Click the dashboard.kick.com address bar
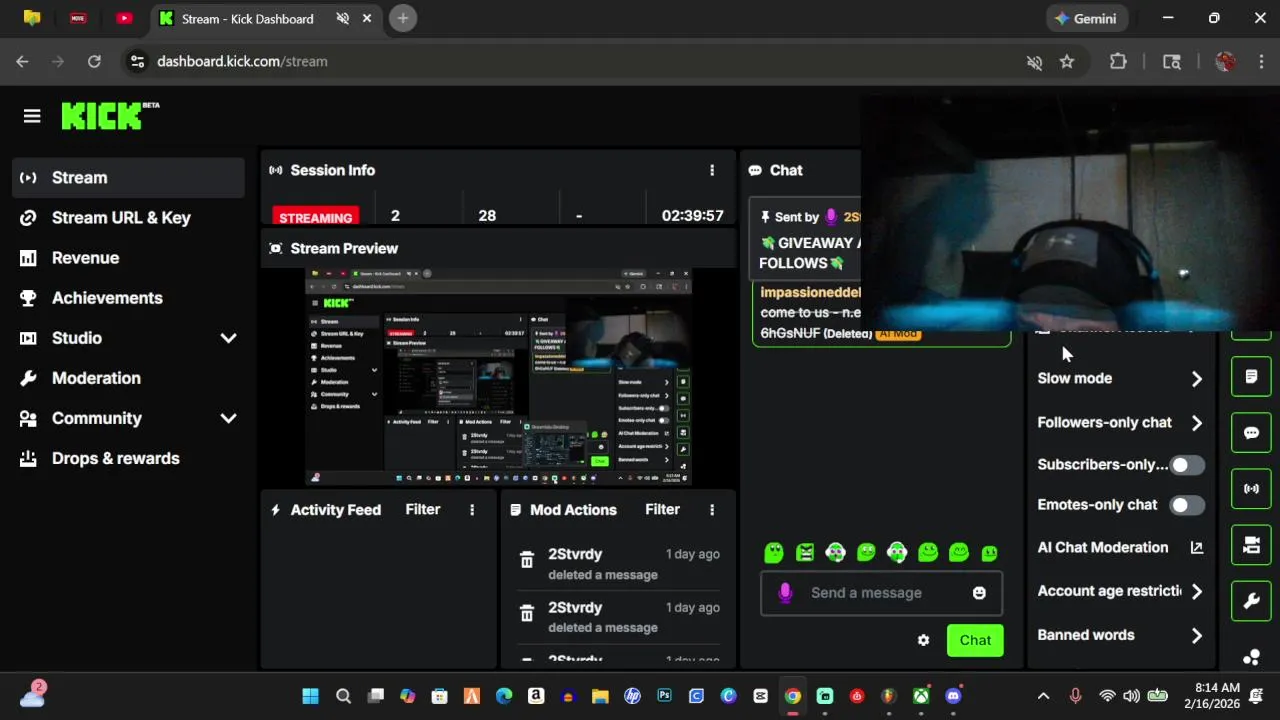Viewport: 1280px width, 720px height. pyautogui.click(x=242, y=62)
